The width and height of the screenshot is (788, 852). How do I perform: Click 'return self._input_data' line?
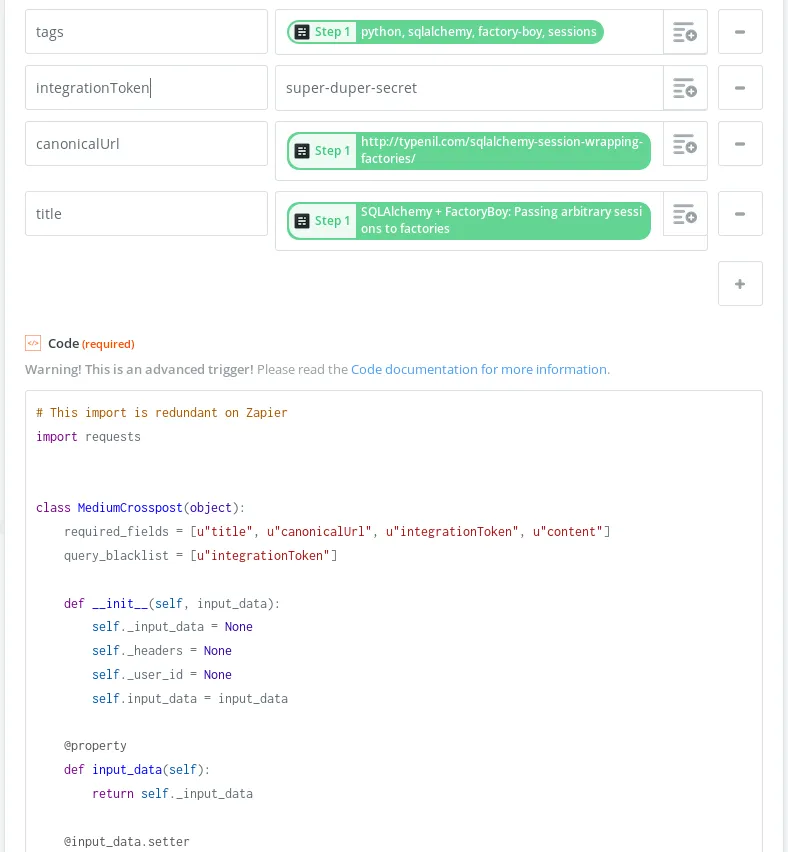(x=172, y=794)
